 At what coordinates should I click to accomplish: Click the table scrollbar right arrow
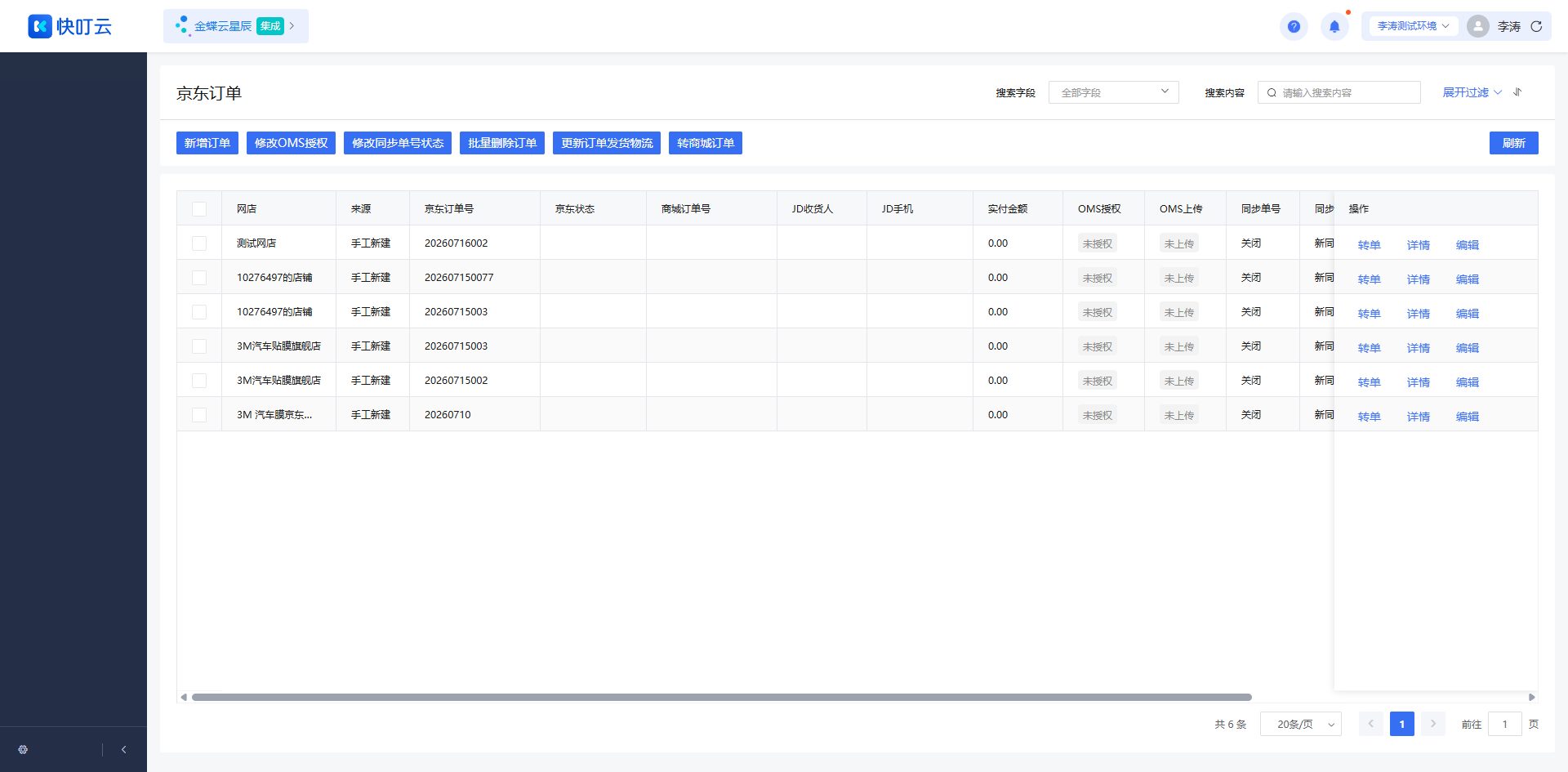pyautogui.click(x=1531, y=697)
